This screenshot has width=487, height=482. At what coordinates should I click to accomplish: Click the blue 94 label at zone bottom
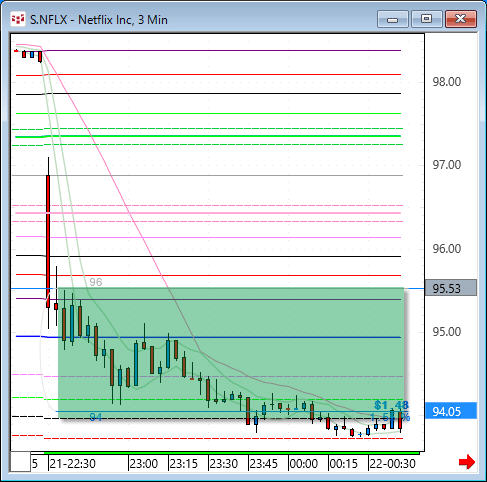click(96, 417)
